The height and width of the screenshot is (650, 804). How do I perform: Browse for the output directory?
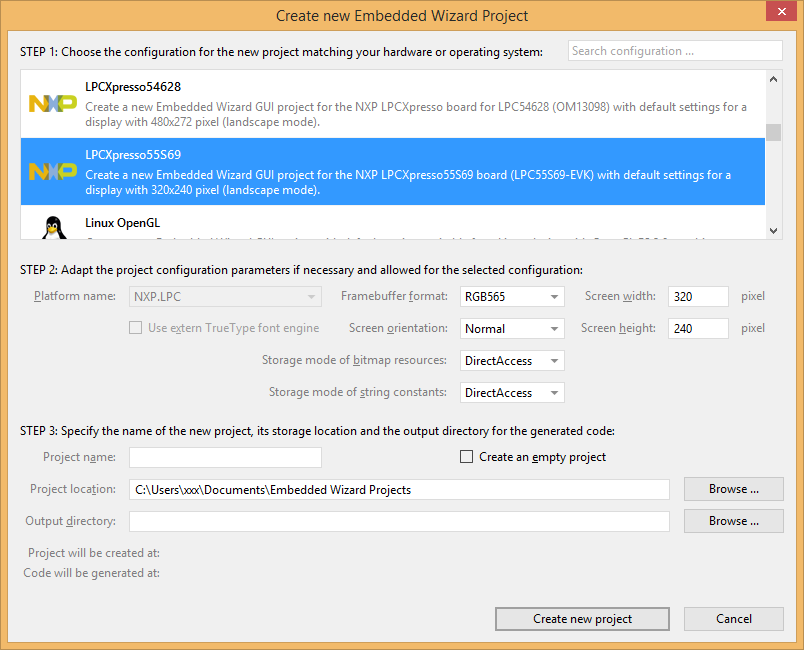733,521
